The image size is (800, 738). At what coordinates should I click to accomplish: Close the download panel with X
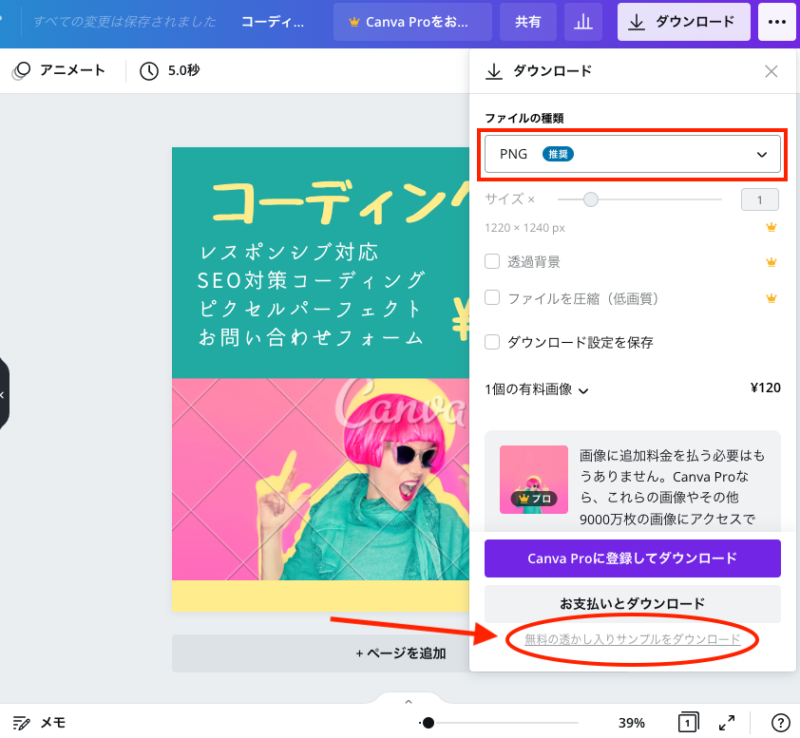(771, 71)
